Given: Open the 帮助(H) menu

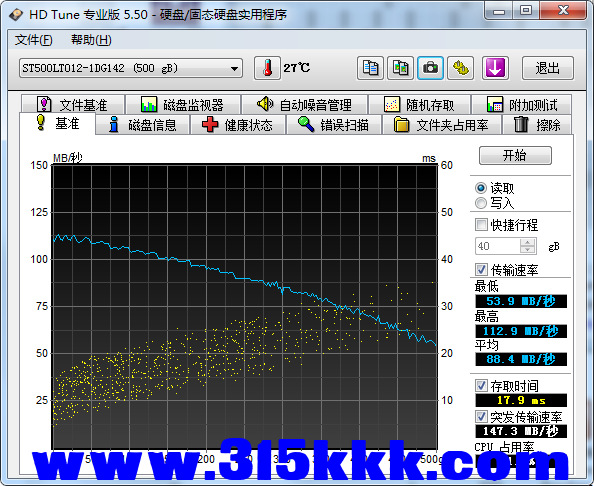Looking at the screenshot, I should tap(91, 40).
